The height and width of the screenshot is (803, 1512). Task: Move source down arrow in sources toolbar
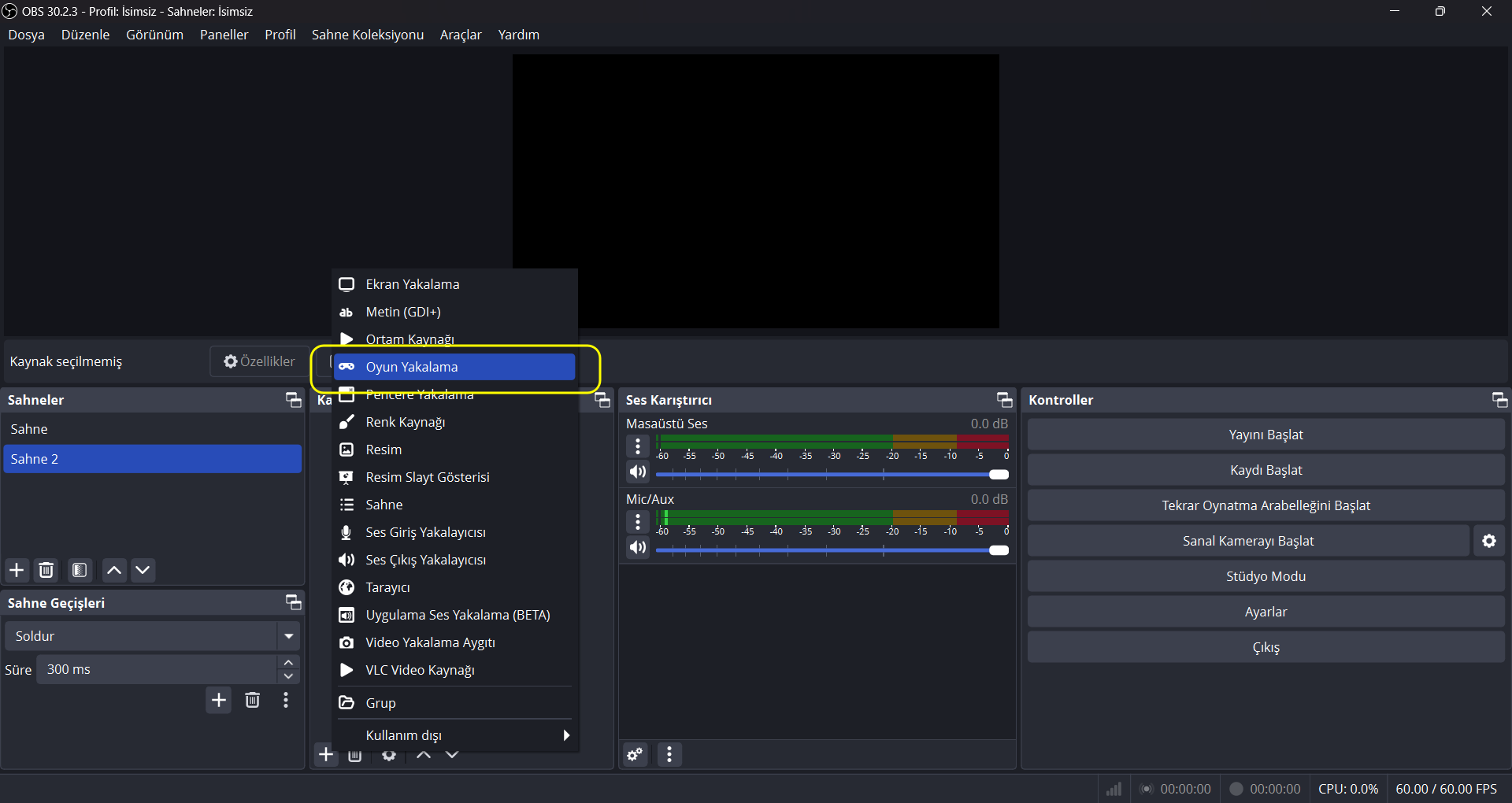(x=452, y=756)
